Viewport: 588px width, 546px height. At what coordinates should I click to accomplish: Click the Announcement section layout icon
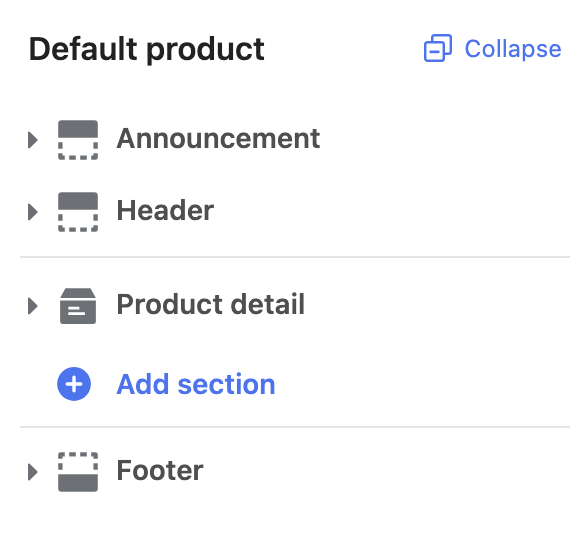pos(78,140)
